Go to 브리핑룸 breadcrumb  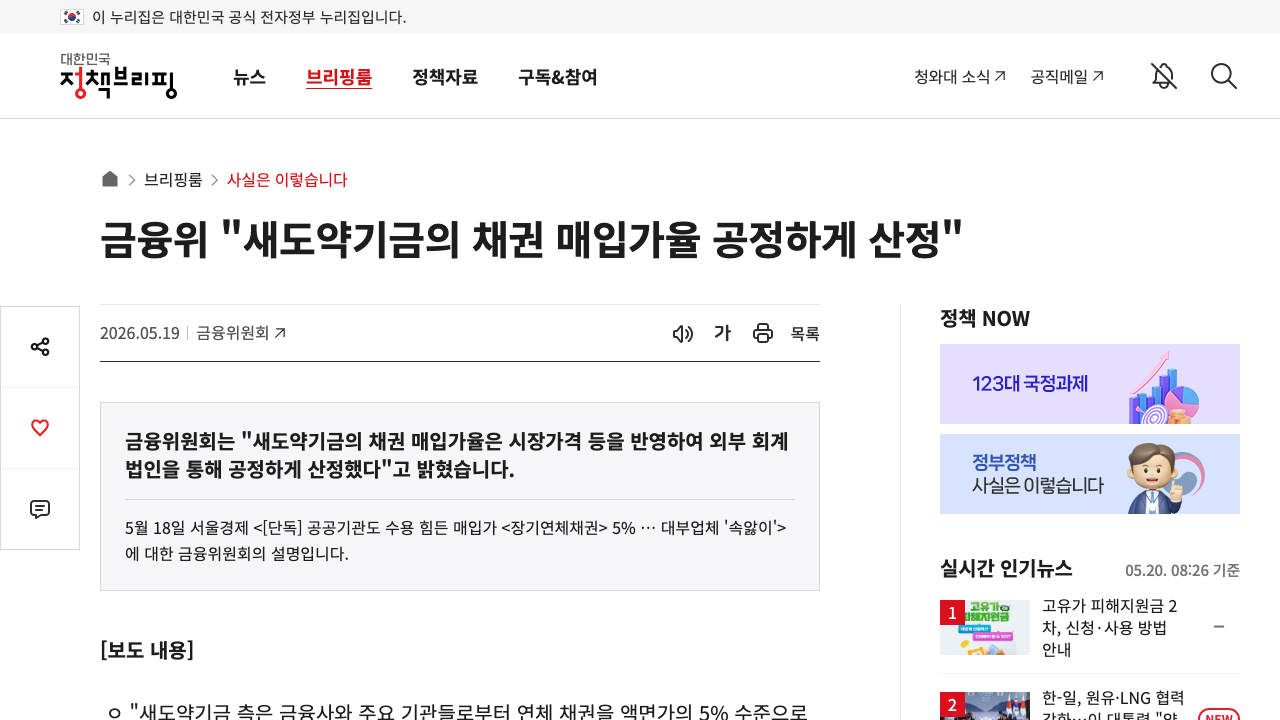coord(173,180)
